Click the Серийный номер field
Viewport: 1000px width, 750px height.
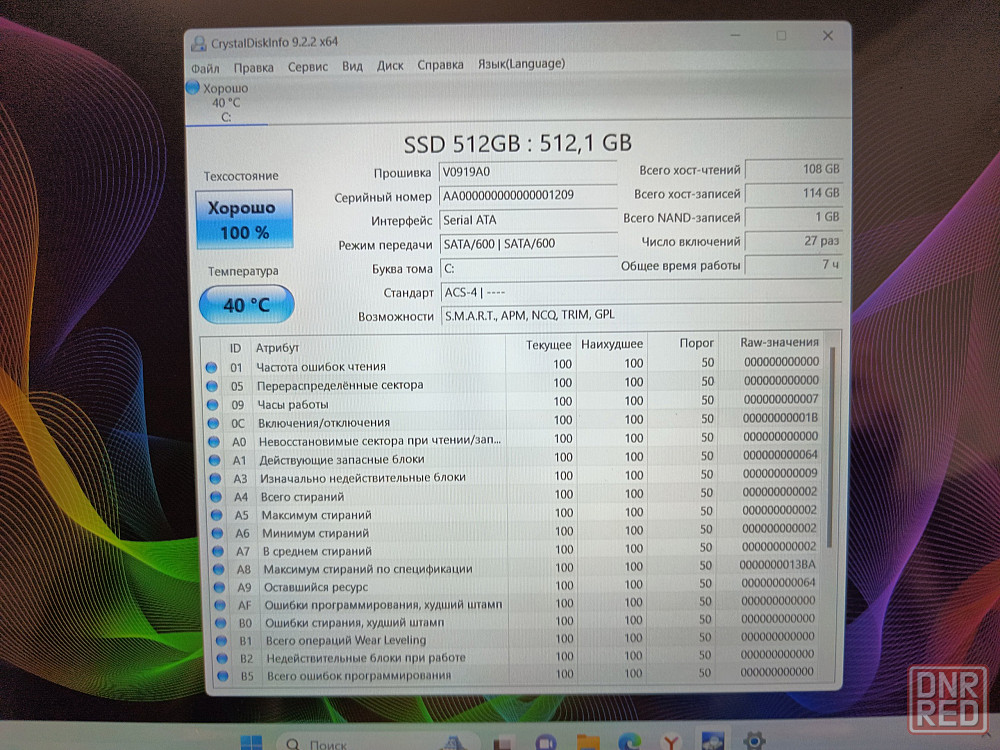(528, 195)
